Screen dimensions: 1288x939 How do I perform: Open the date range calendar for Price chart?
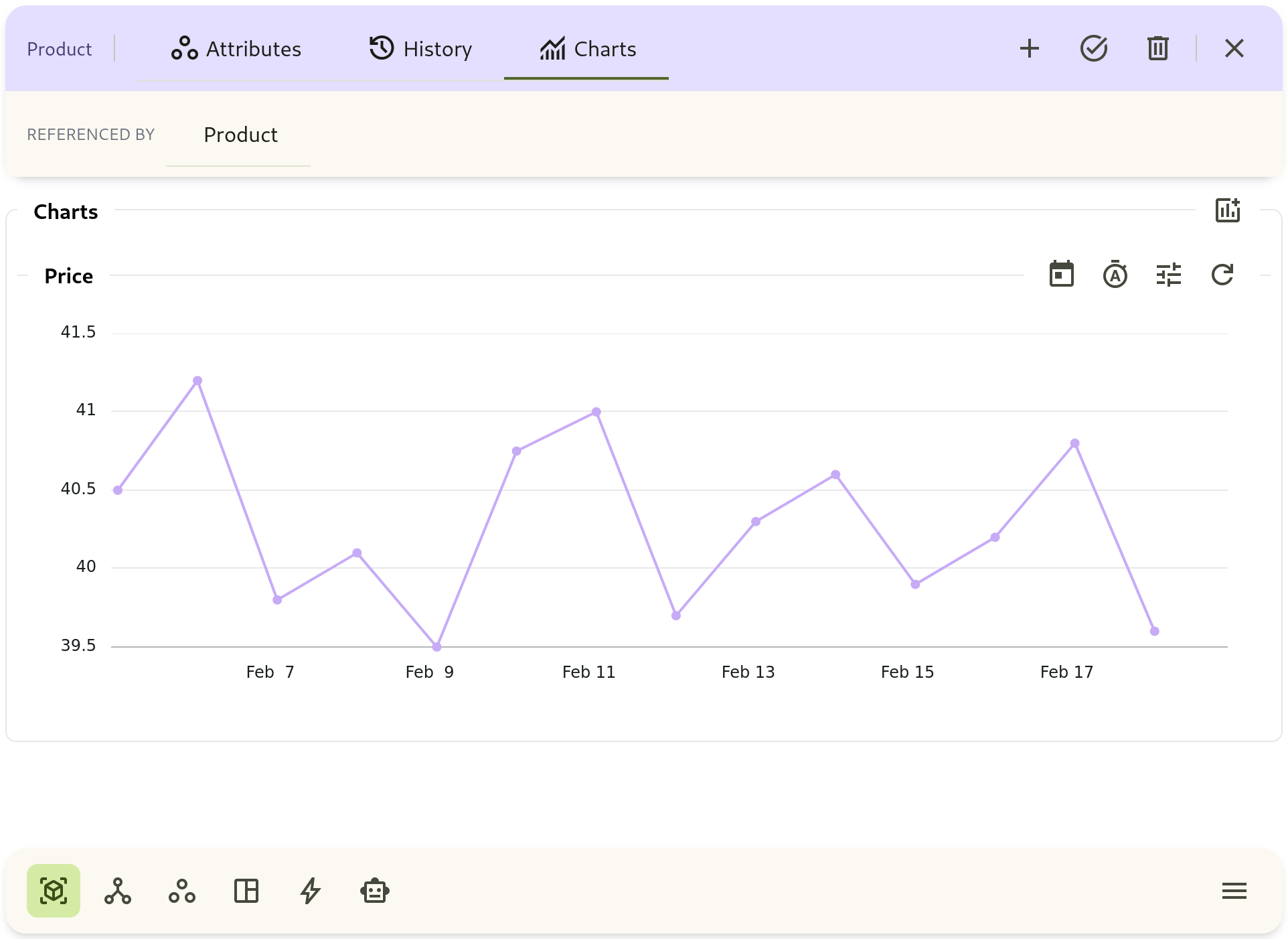(1061, 274)
